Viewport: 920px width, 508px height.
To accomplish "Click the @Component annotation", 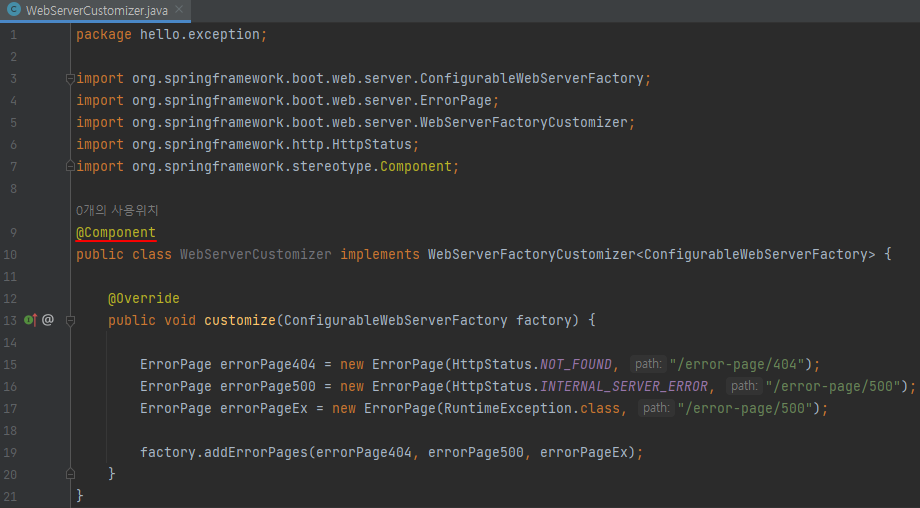I will tap(116, 232).
